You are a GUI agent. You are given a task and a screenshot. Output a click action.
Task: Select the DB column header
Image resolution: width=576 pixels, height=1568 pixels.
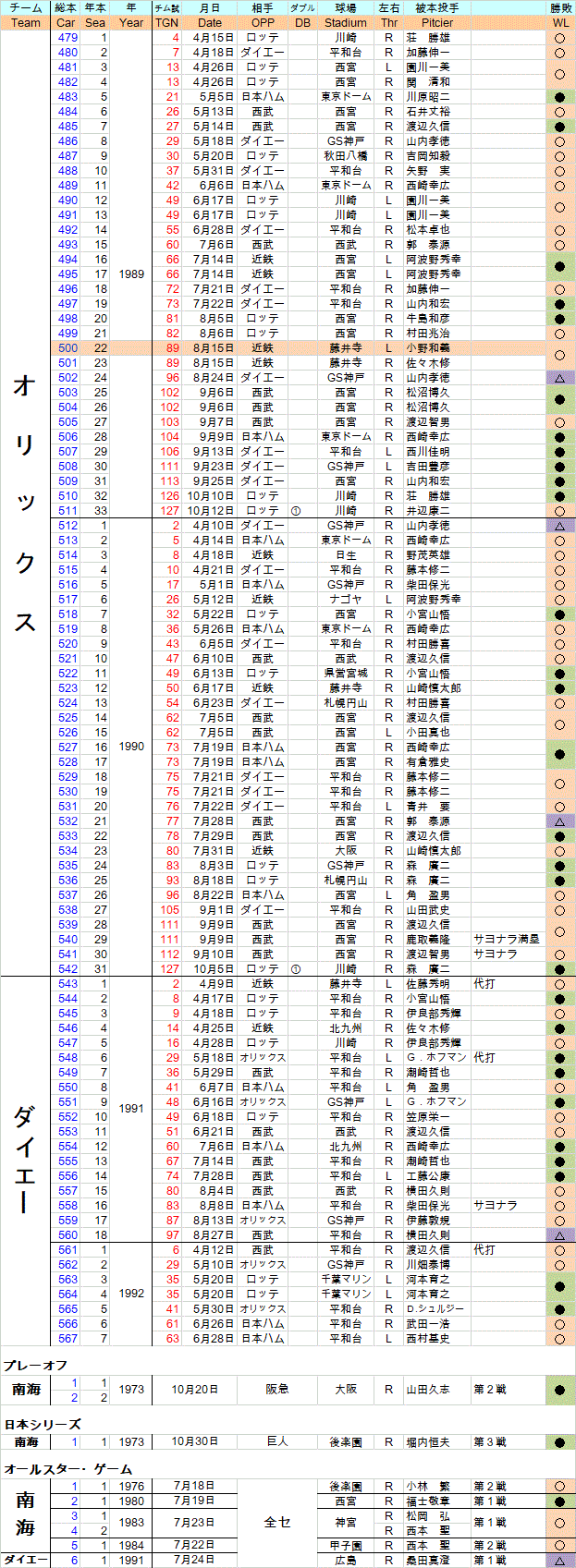click(x=302, y=22)
